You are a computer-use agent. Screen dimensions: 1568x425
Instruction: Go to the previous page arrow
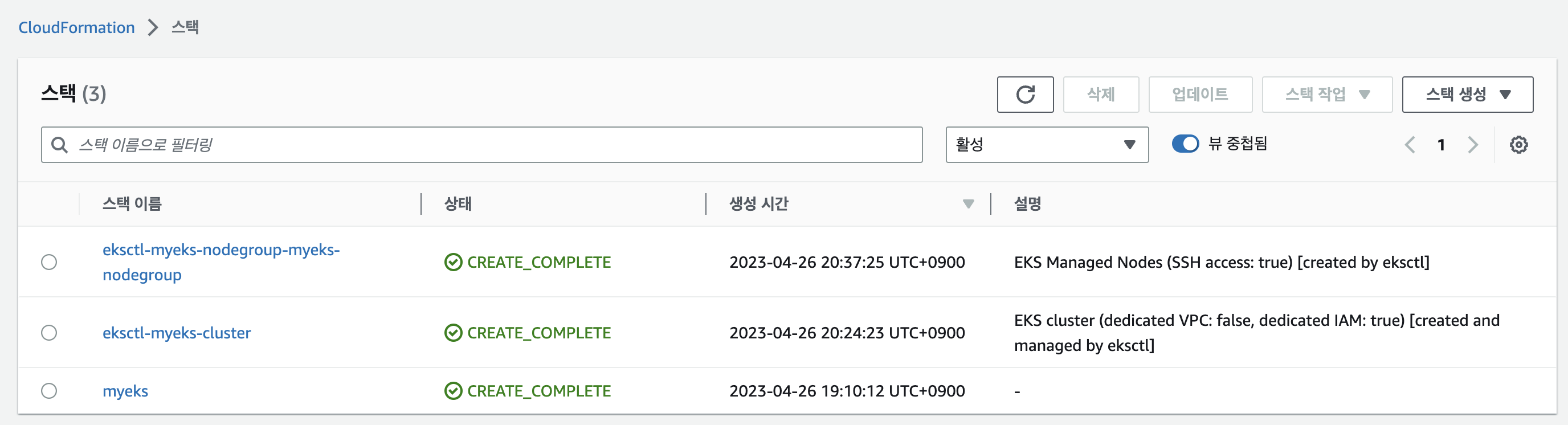[x=1410, y=145]
